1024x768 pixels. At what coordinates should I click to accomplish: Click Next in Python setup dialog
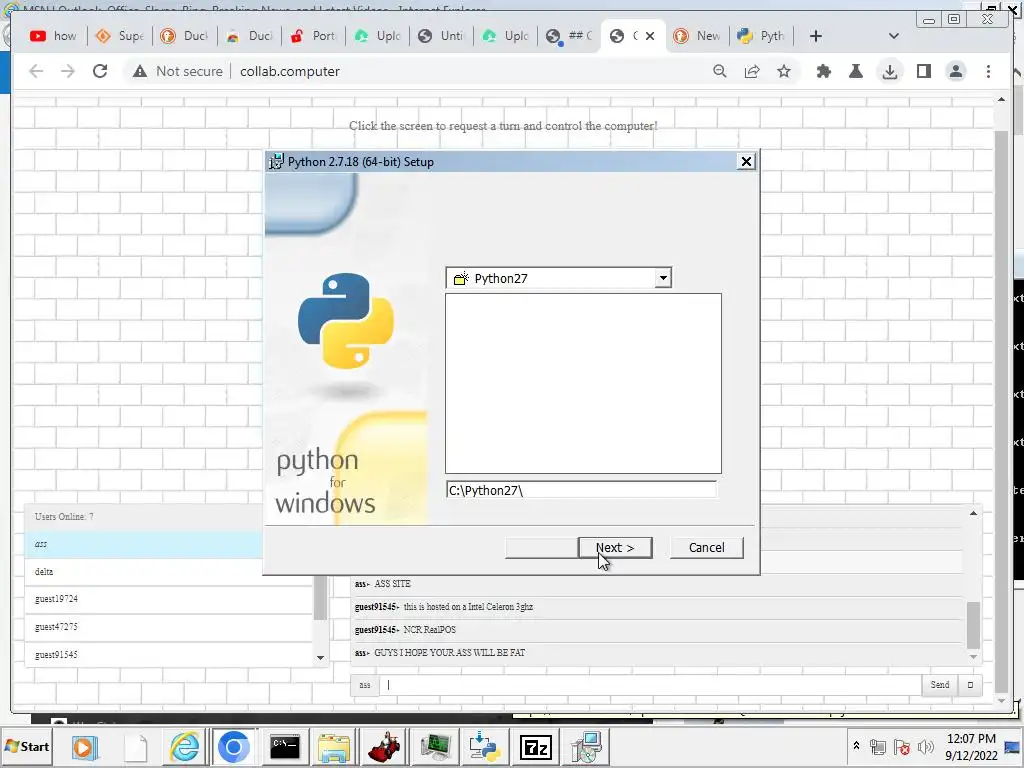(x=615, y=547)
